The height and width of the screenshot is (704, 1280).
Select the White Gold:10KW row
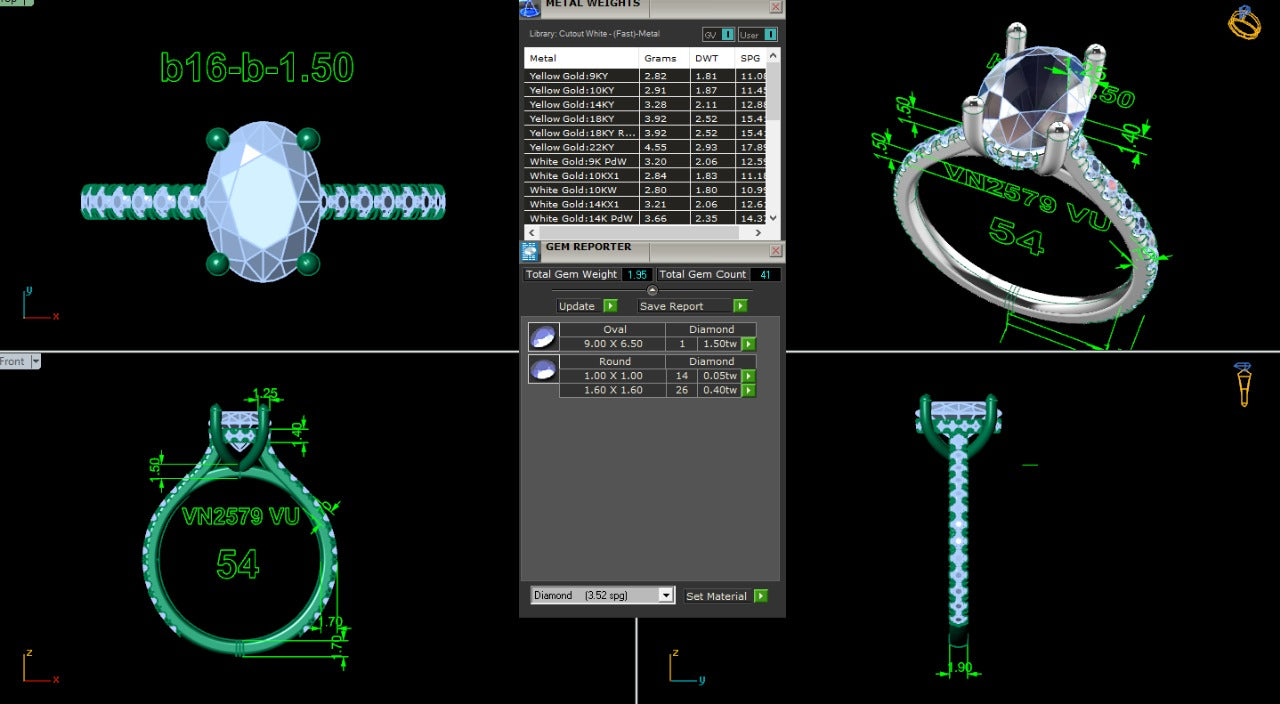(646, 189)
